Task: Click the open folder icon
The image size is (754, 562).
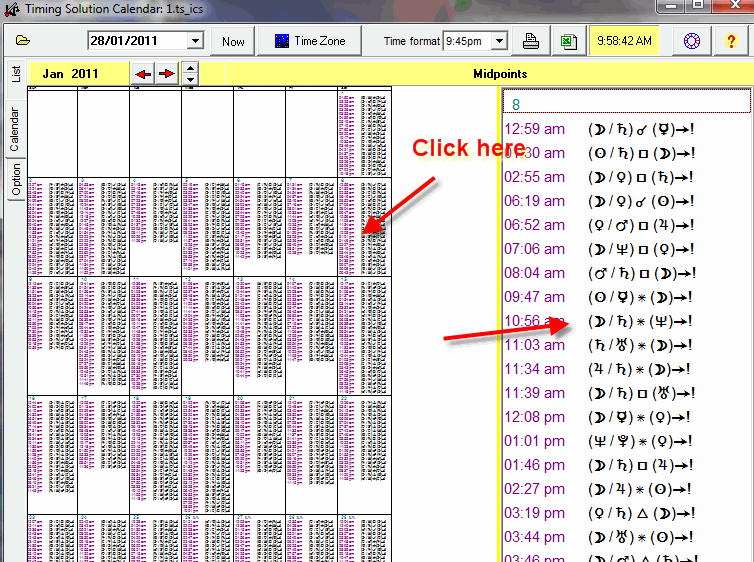Action: coord(23,41)
